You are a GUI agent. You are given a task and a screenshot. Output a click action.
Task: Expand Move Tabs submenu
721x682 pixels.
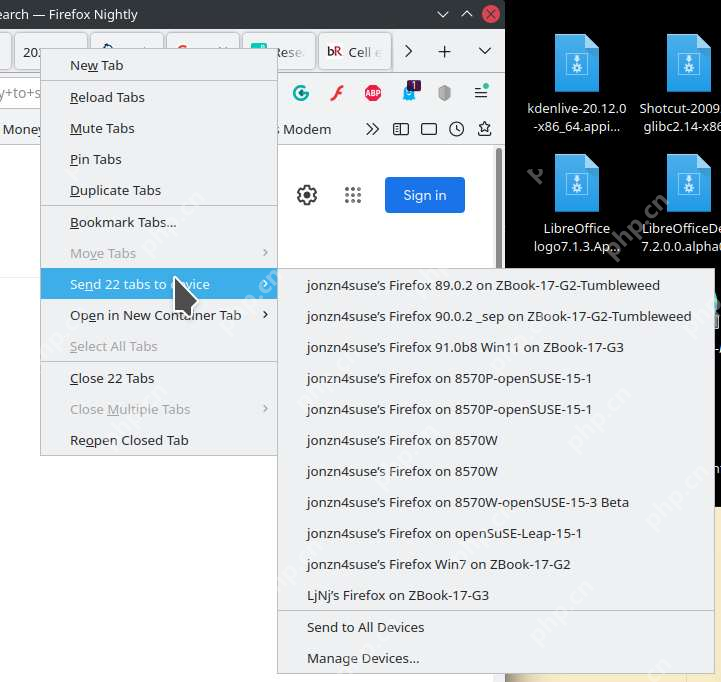[159, 253]
